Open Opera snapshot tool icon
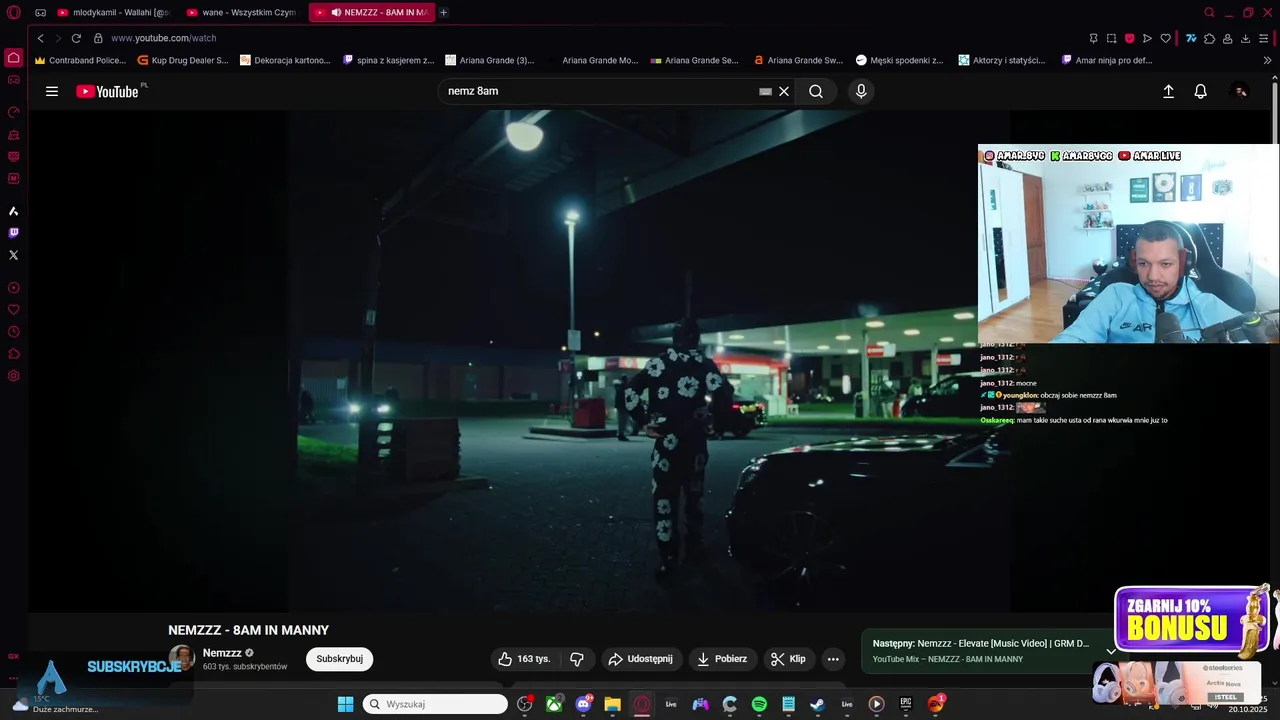Image resolution: width=1280 pixels, height=720 pixels. [1111, 38]
